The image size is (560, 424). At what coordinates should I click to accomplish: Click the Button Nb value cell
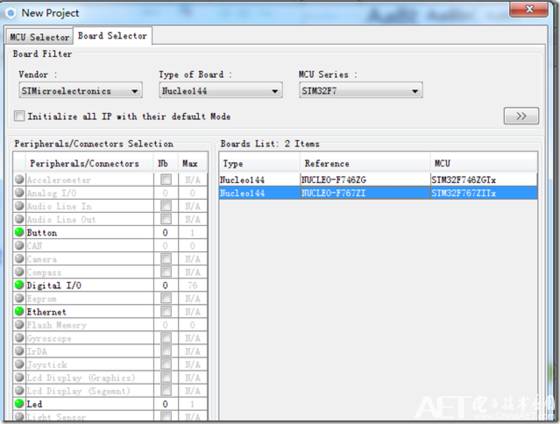[166, 233]
